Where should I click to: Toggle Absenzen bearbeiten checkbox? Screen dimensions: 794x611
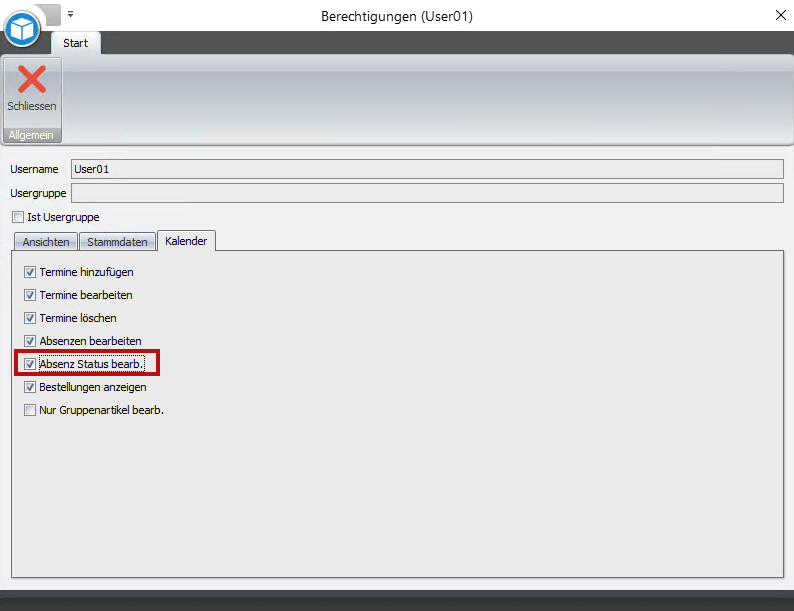pos(30,341)
